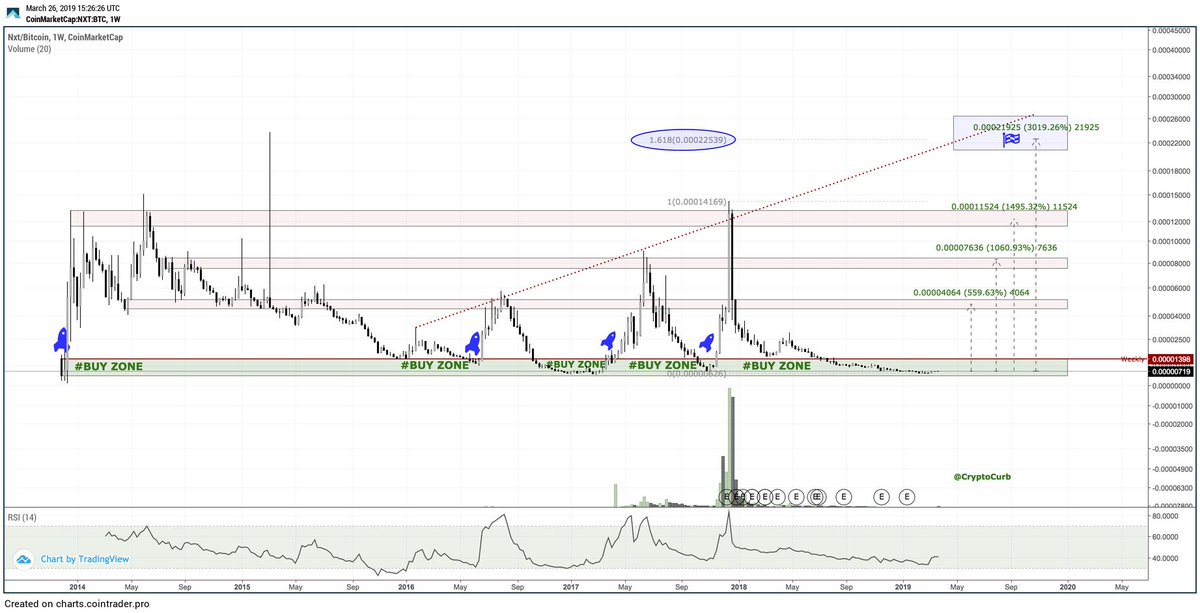Open the Chart by TradingView badge
Image resolution: width=1200 pixels, height=613 pixels.
coord(70,559)
